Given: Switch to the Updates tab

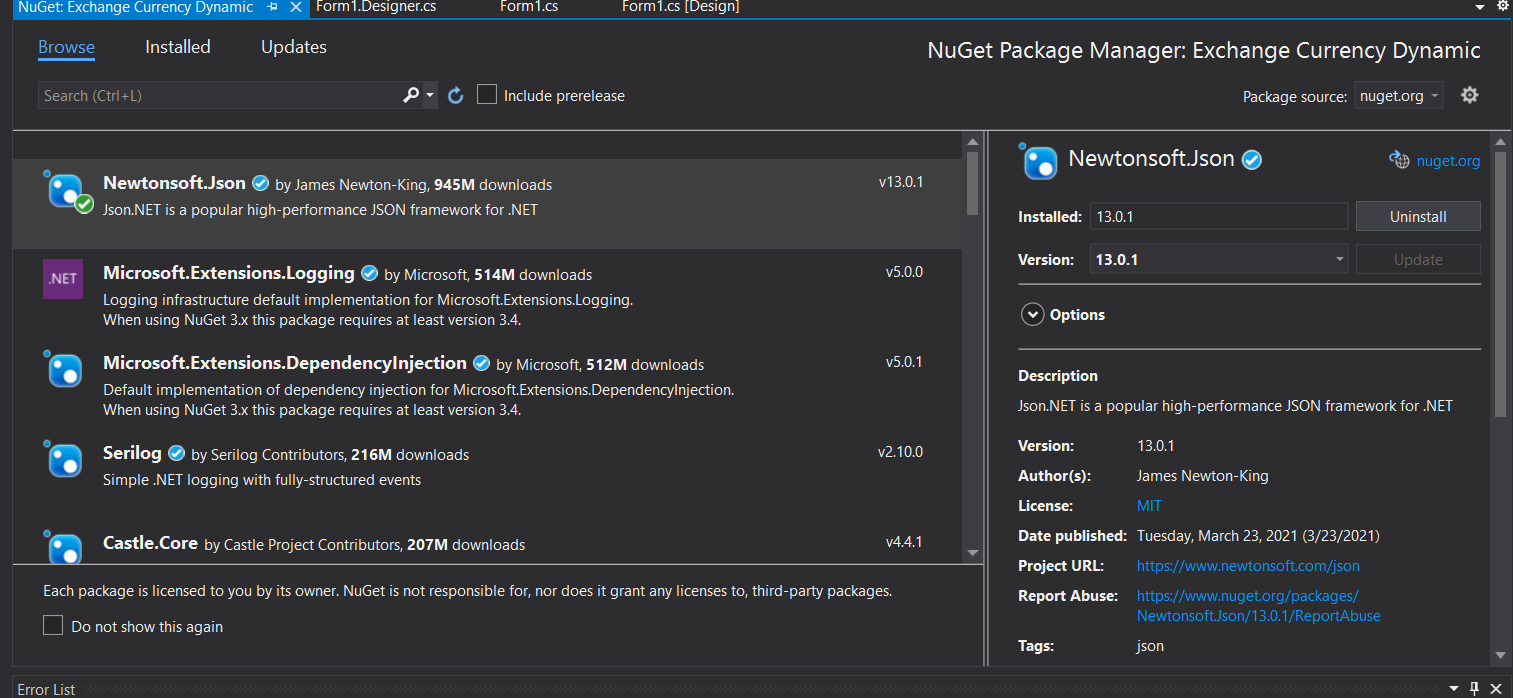Looking at the screenshot, I should [294, 47].
